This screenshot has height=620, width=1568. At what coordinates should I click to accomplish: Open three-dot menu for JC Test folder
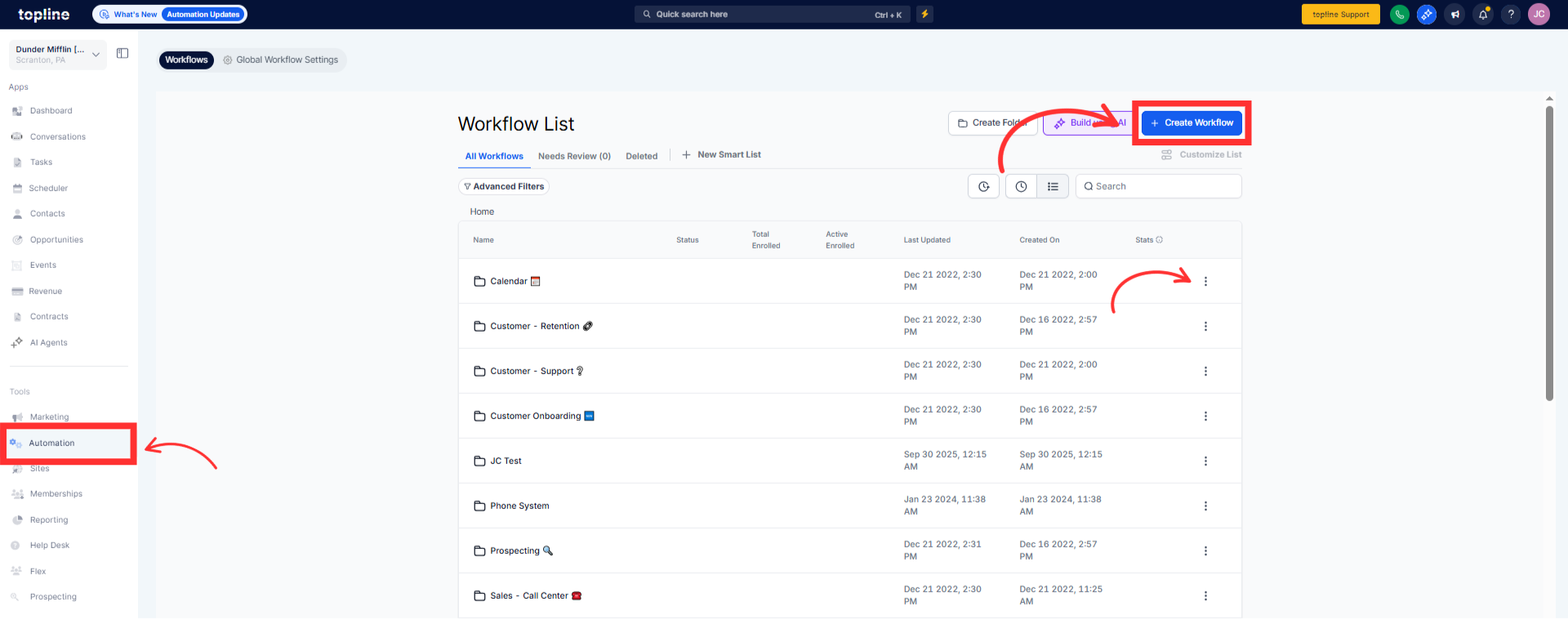coord(1205,462)
